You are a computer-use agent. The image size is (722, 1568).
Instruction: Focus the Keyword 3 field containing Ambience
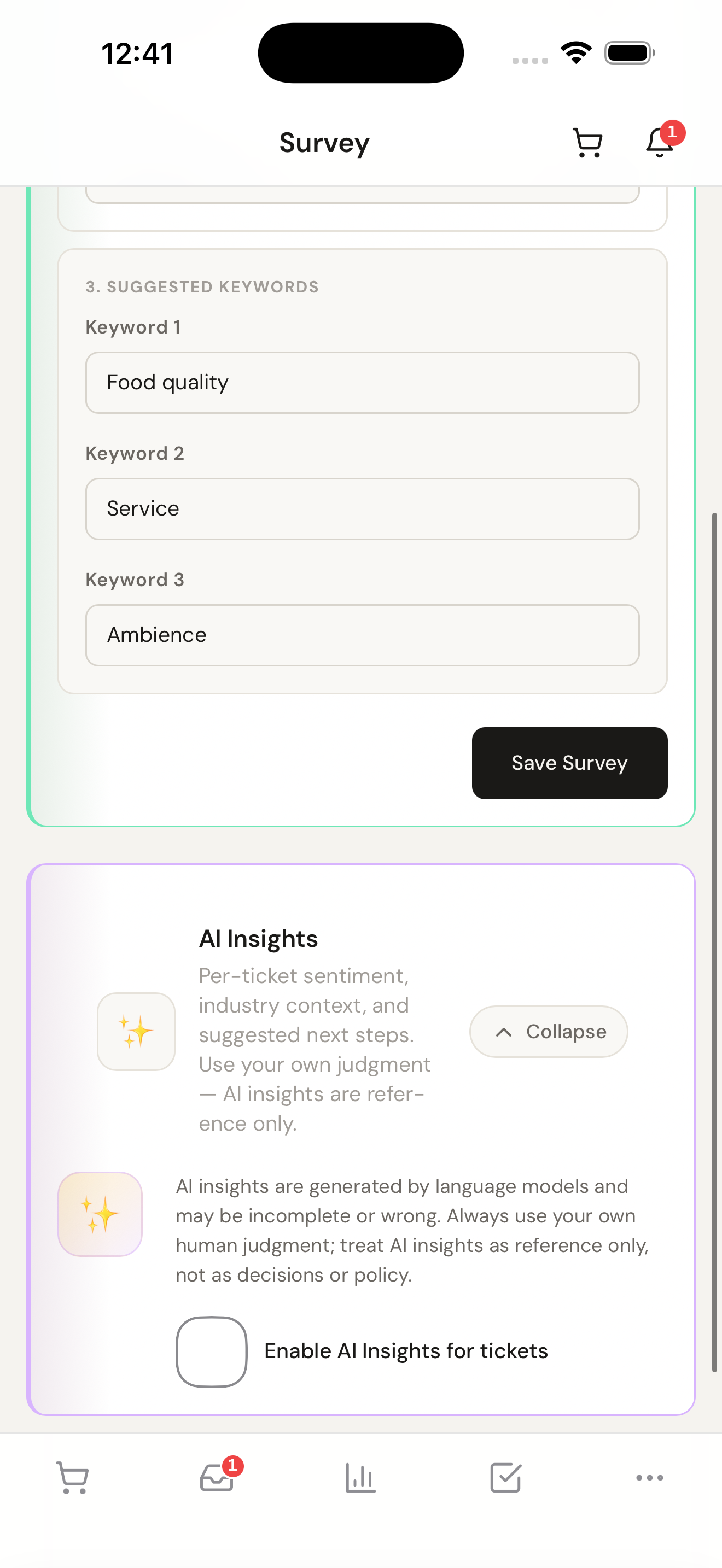362,635
